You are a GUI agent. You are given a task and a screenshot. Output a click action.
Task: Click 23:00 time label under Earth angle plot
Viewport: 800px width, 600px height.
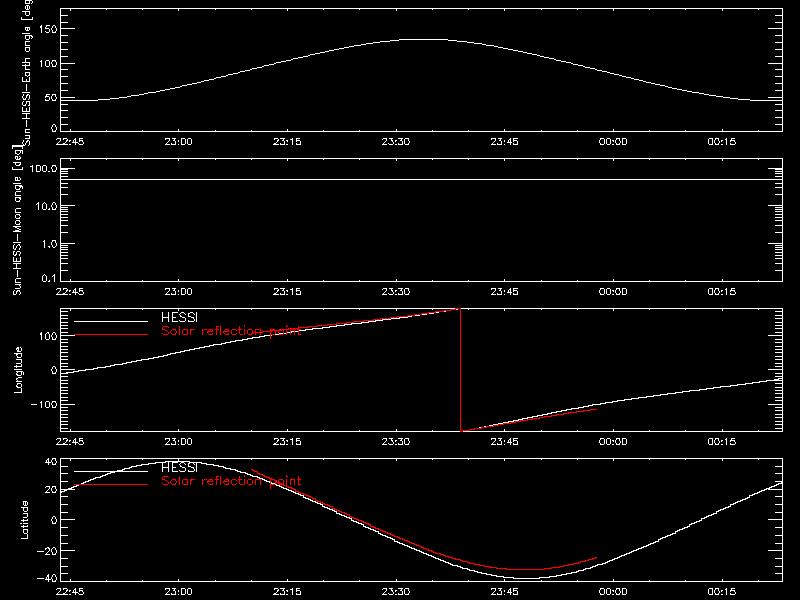[x=179, y=141]
